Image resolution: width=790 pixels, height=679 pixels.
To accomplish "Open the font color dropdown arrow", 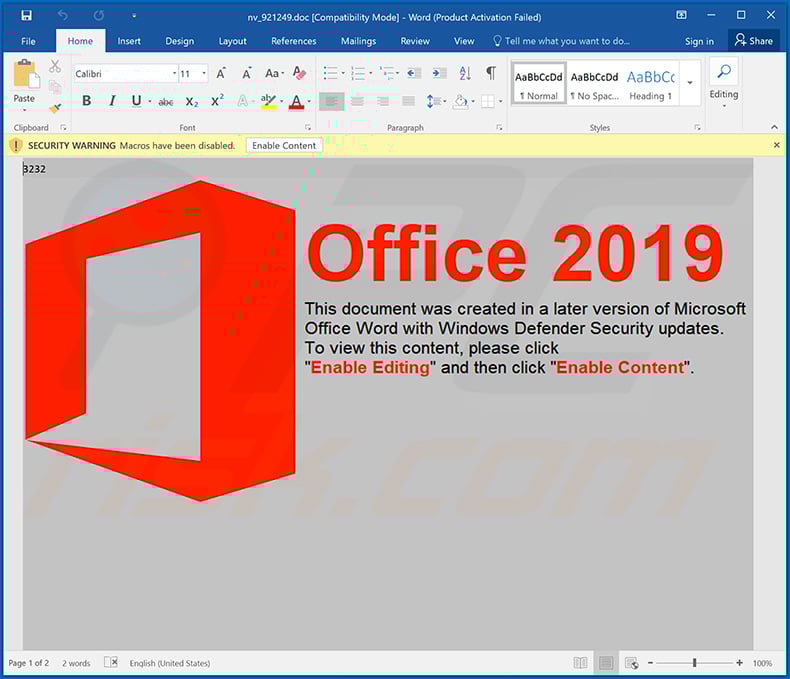I will point(309,102).
